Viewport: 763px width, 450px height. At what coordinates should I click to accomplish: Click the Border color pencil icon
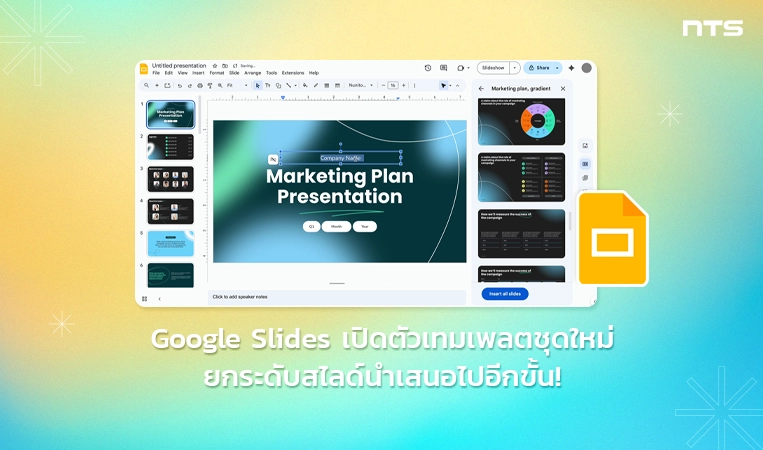[x=316, y=86]
